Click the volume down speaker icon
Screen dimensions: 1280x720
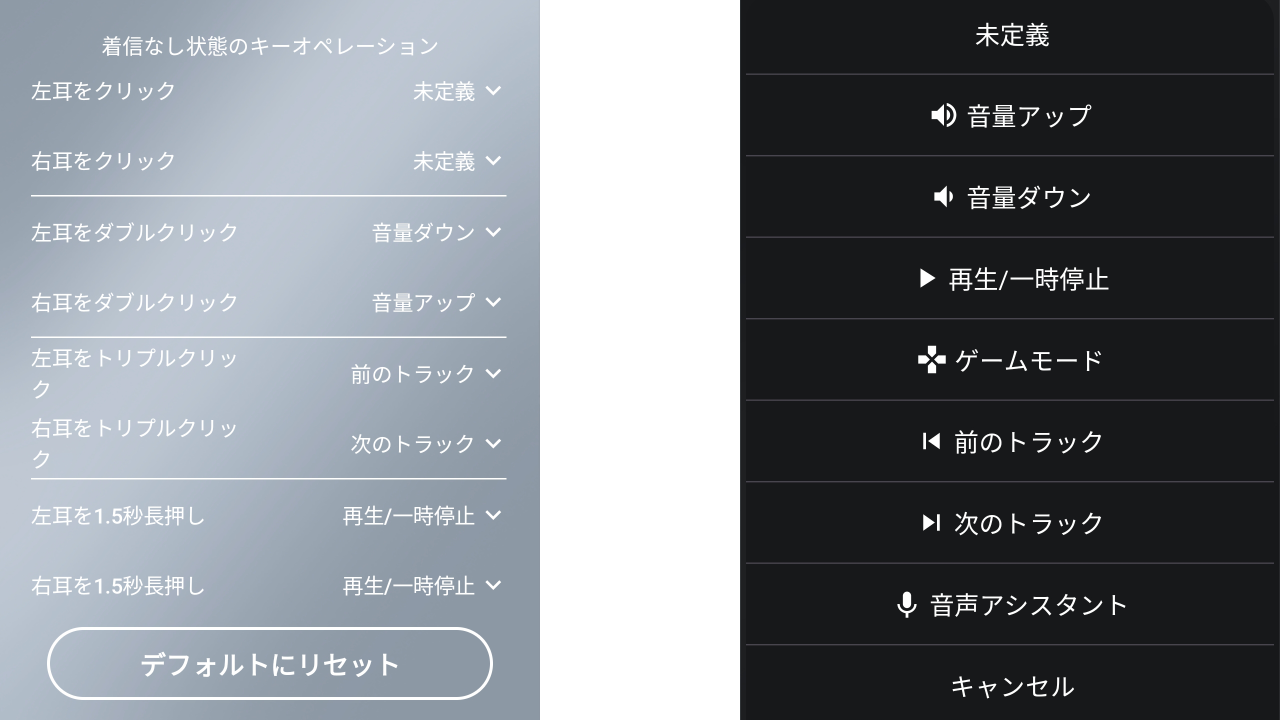(x=942, y=197)
